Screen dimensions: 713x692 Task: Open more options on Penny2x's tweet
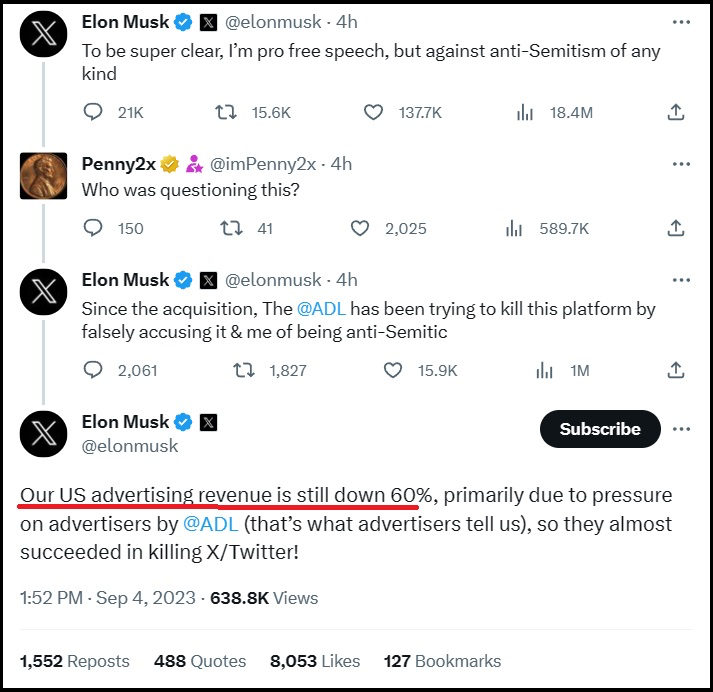point(681,164)
